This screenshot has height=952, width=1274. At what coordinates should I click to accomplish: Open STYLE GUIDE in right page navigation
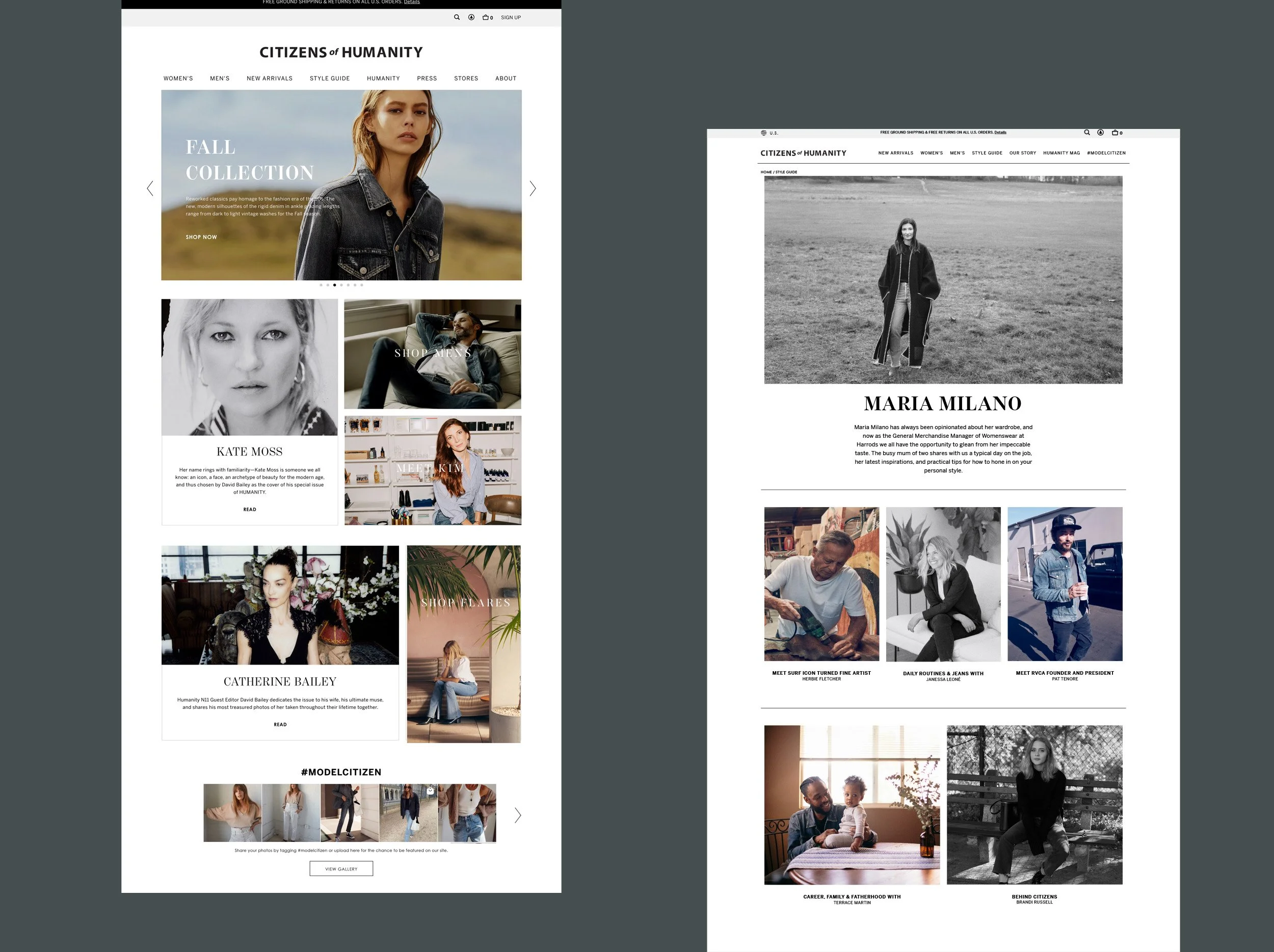987,153
